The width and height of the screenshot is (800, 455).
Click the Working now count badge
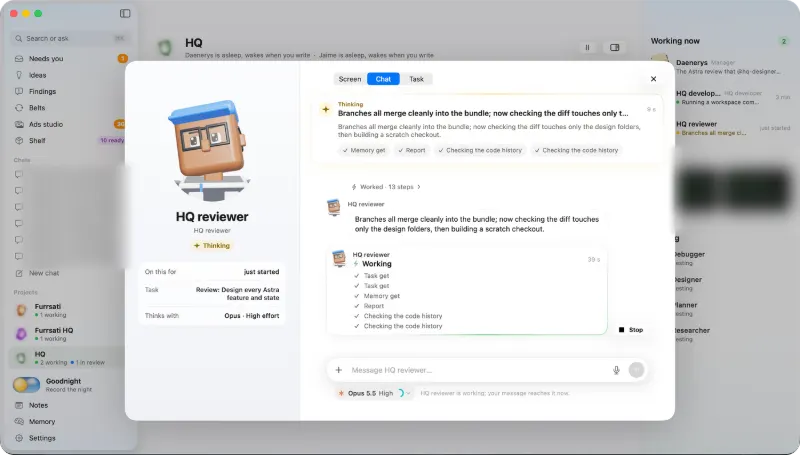[784, 41]
